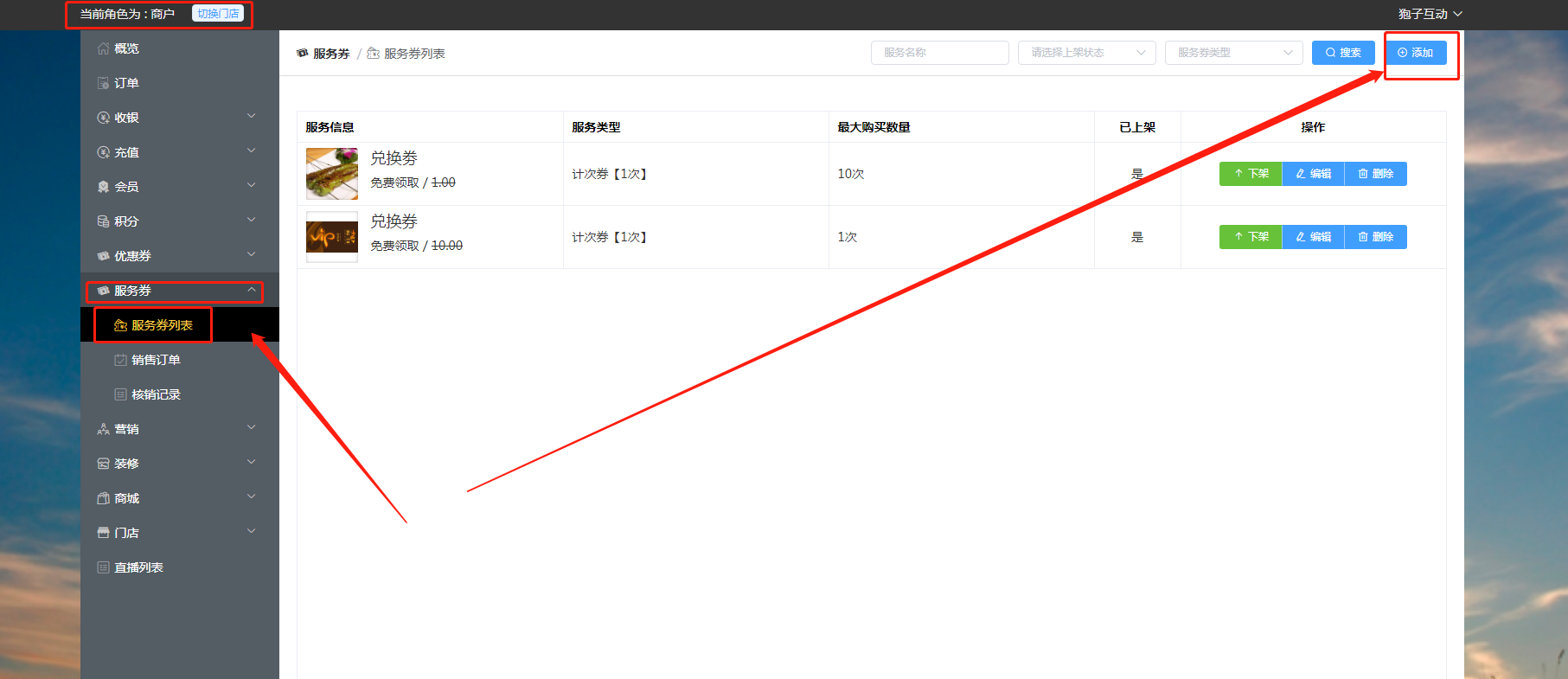
Task: Click the 服务券 breadcrumb link
Action: pyautogui.click(x=331, y=54)
